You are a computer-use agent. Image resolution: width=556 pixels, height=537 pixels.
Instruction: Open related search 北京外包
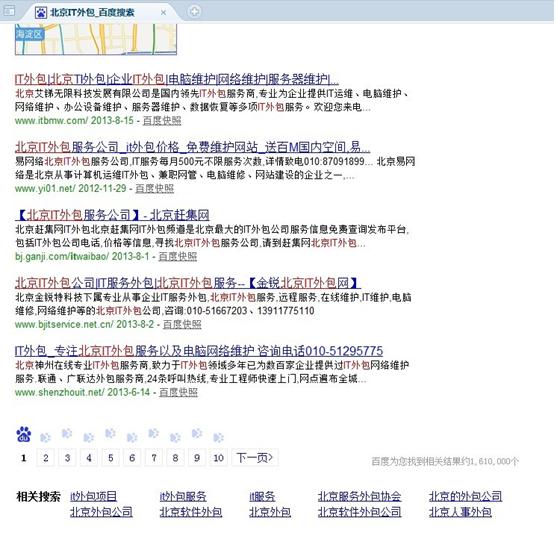(270, 512)
